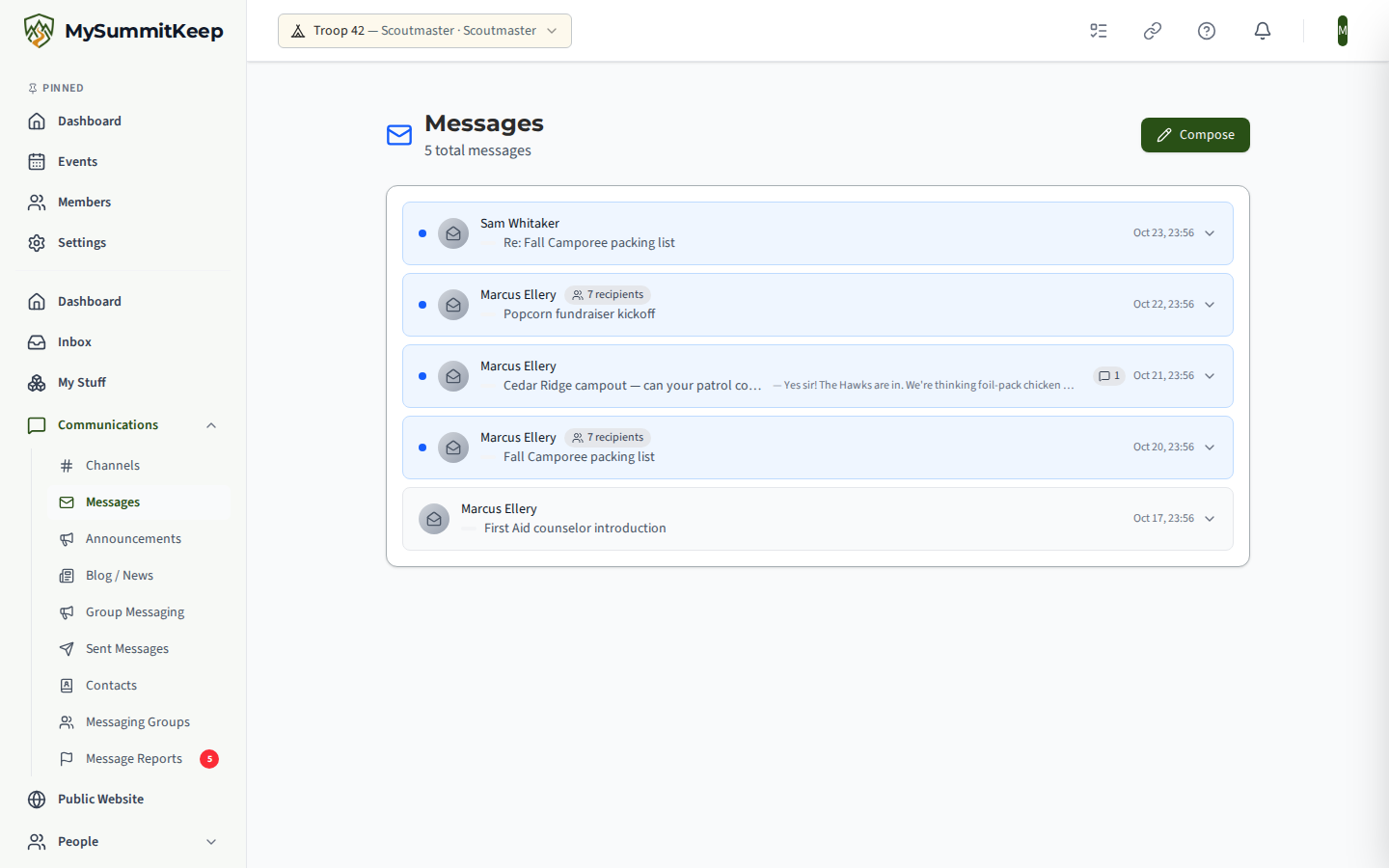Click the envelope avatar on Sam Whitaker message
The image size is (1389, 868).
click(x=453, y=233)
